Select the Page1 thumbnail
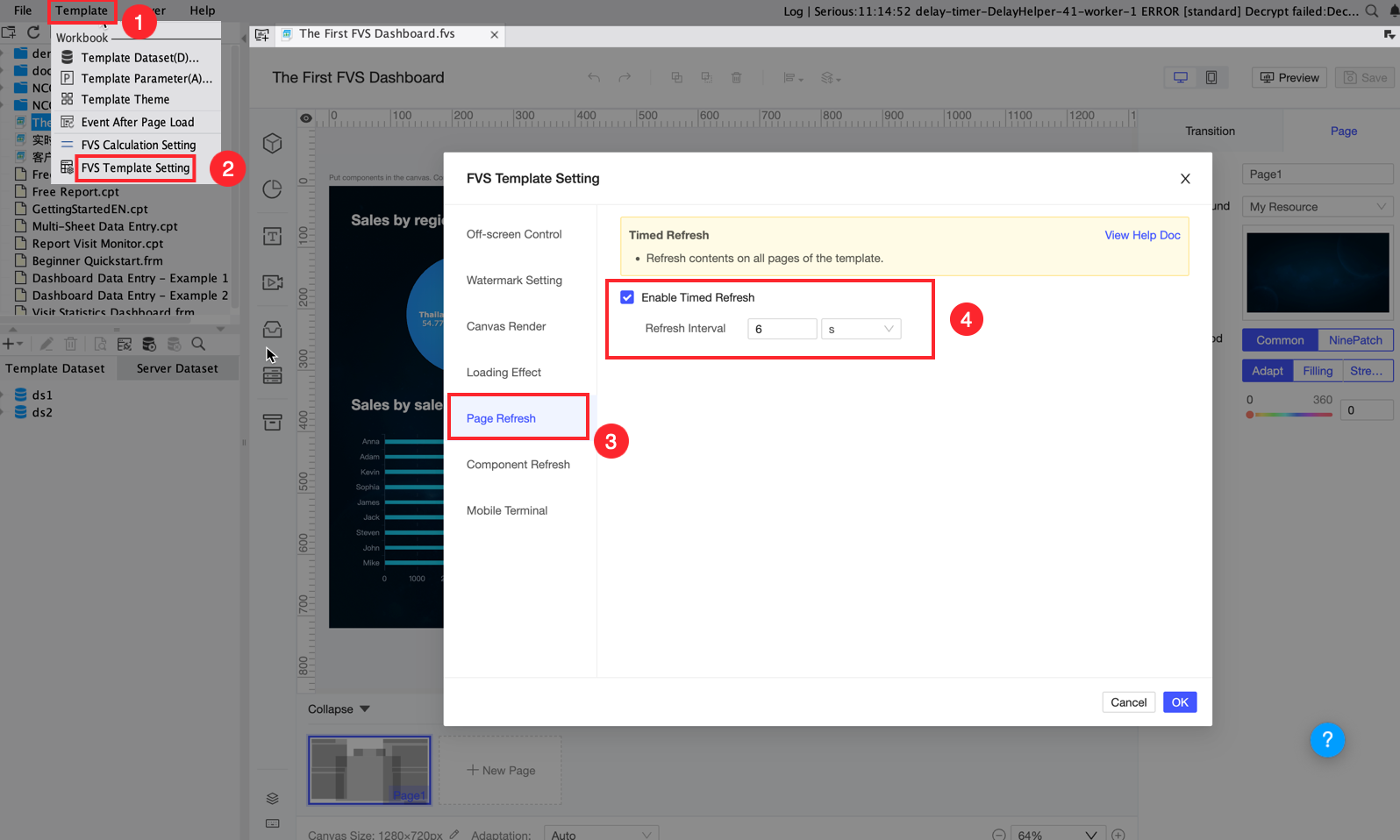This screenshot has width=1400, height=840. 369,770
